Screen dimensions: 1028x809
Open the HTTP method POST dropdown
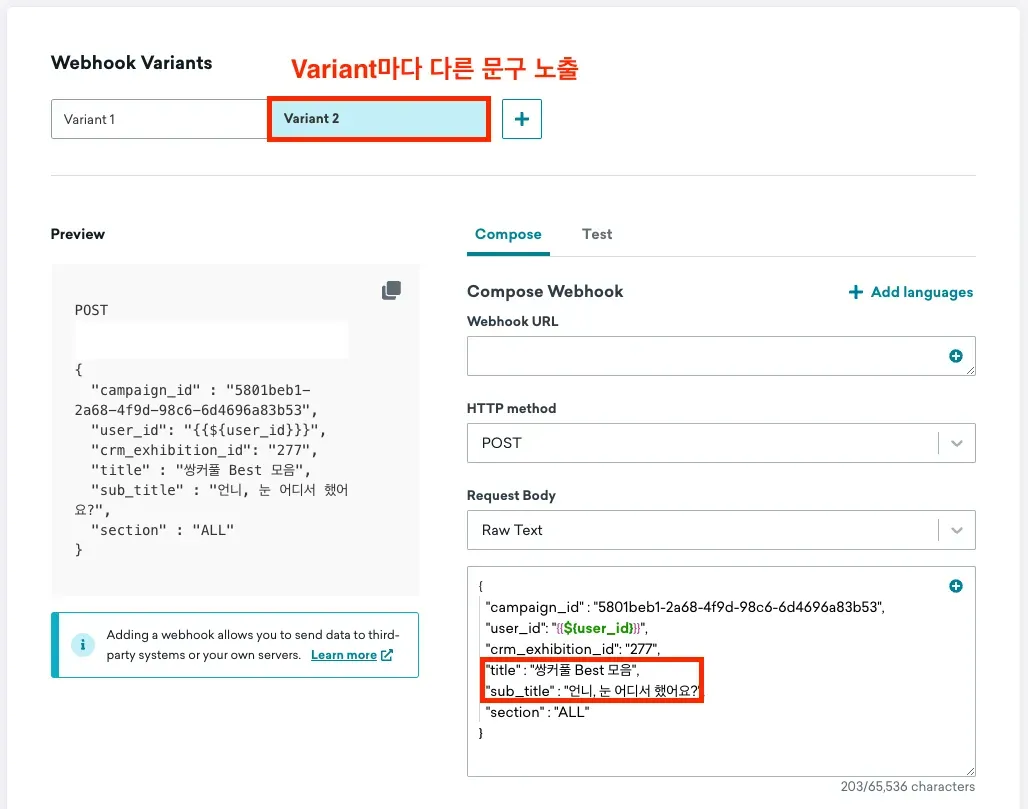(721, 443)
